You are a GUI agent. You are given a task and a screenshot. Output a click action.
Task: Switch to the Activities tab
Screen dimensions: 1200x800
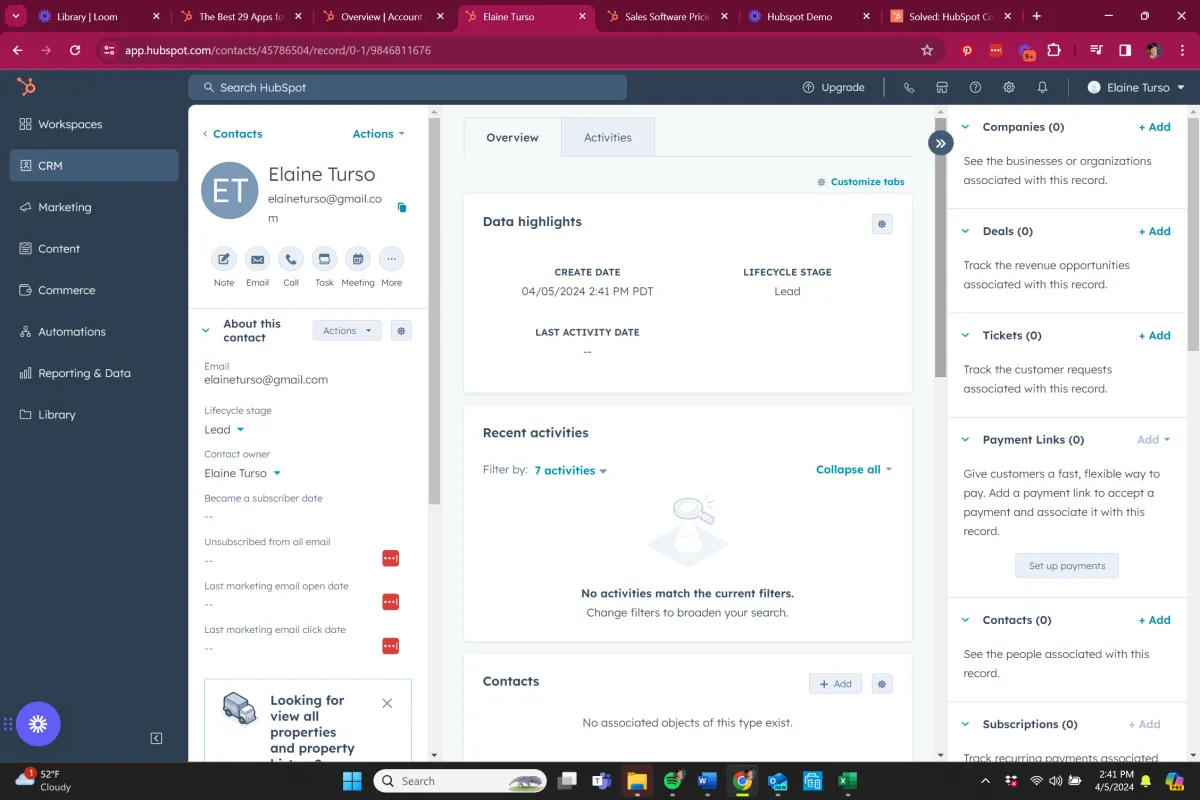pos(608,137)
